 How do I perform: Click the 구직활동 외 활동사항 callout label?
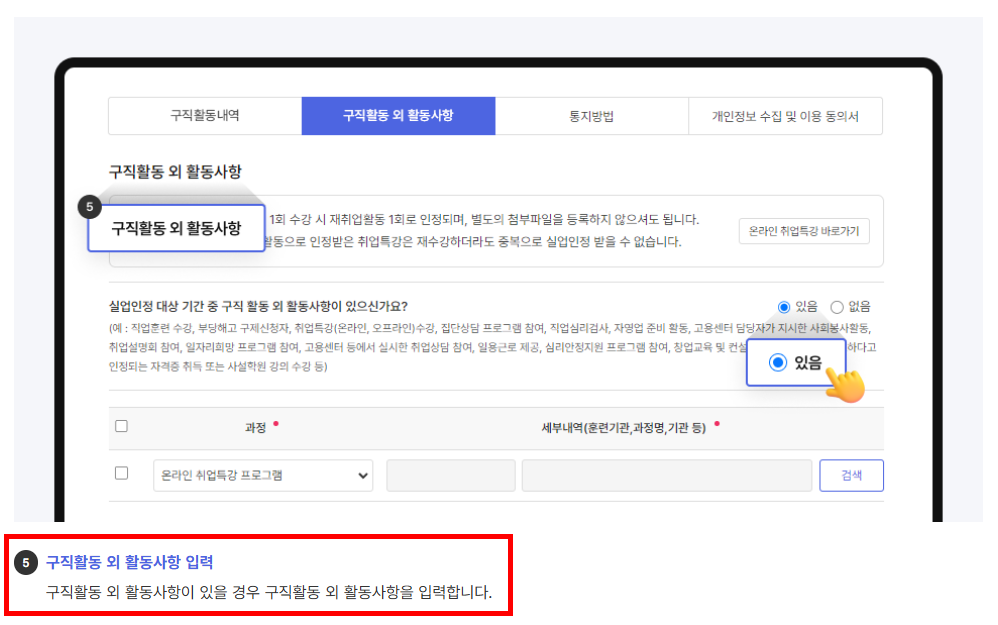coord(176,230)
